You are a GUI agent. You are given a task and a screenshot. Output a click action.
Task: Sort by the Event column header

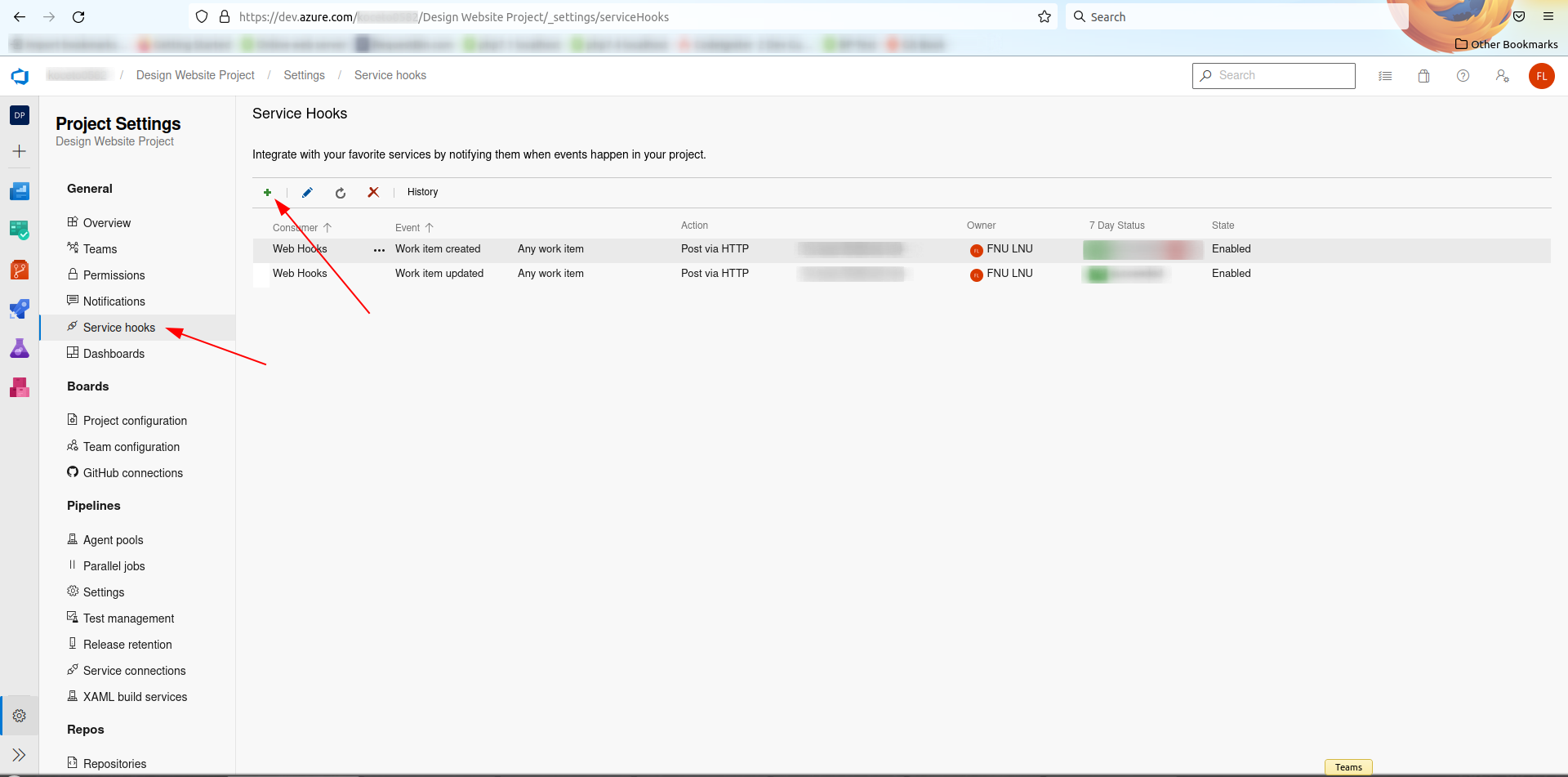pyautogui.click(x=408, y=228)
